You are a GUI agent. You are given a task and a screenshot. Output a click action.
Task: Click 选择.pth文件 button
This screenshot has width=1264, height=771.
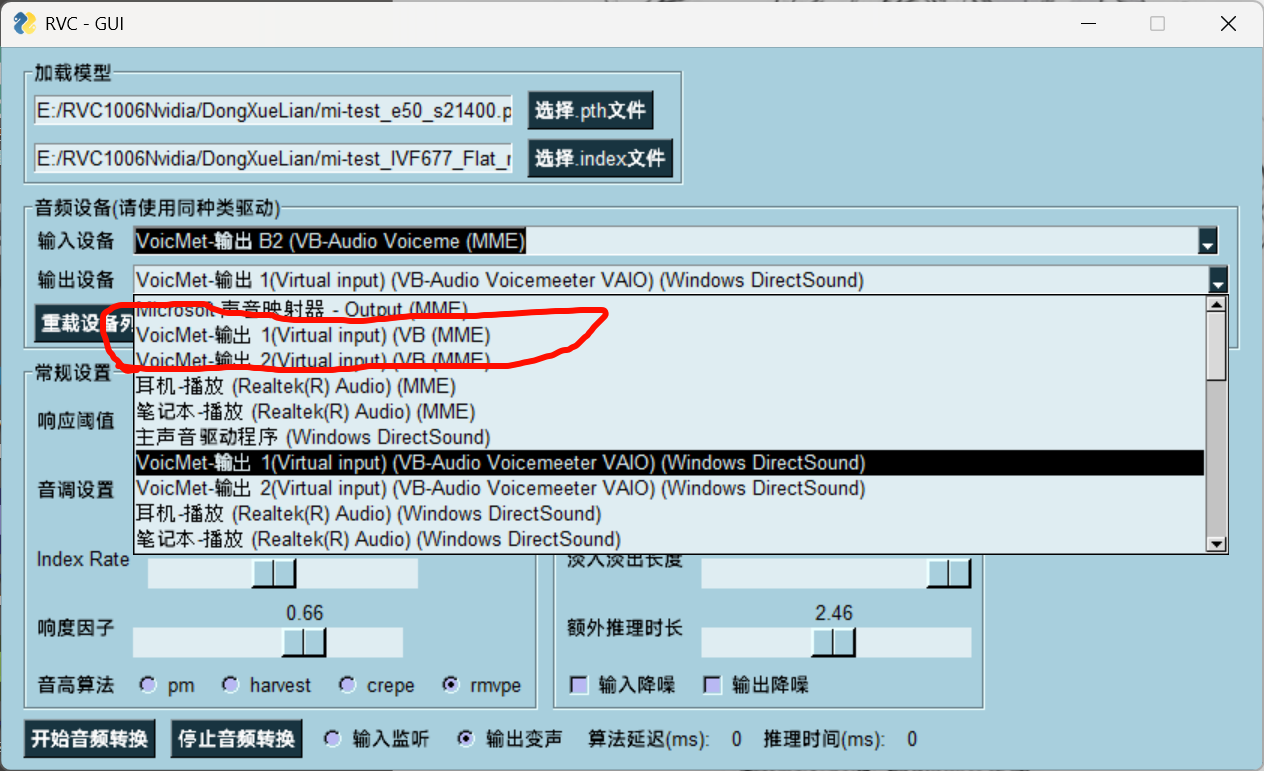pyautogui.click(x=590, y=110)
